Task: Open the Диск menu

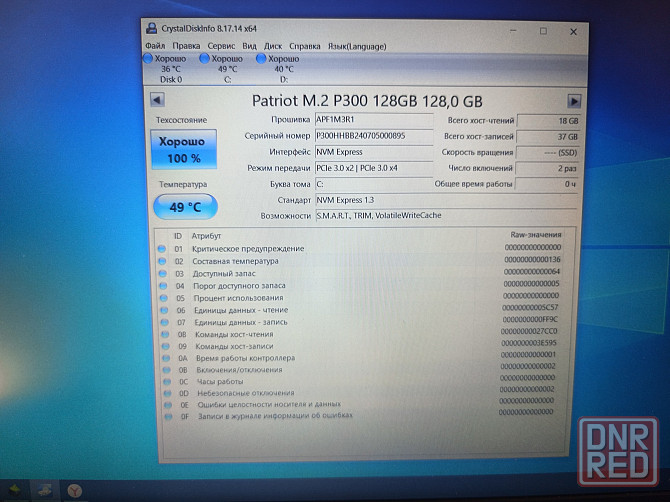Action: click(x=273, y=46)
